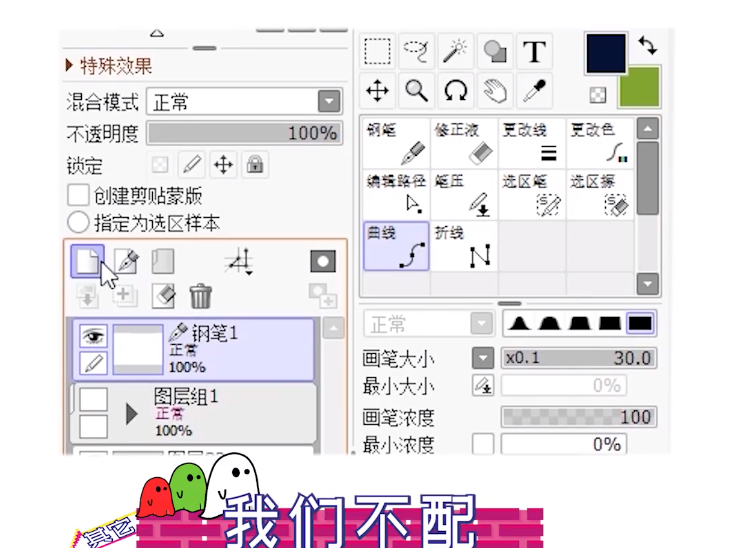Screen dimensions: 740x548
Task: Open the 混合模式 dropdown
Action: tap(329, 101)
